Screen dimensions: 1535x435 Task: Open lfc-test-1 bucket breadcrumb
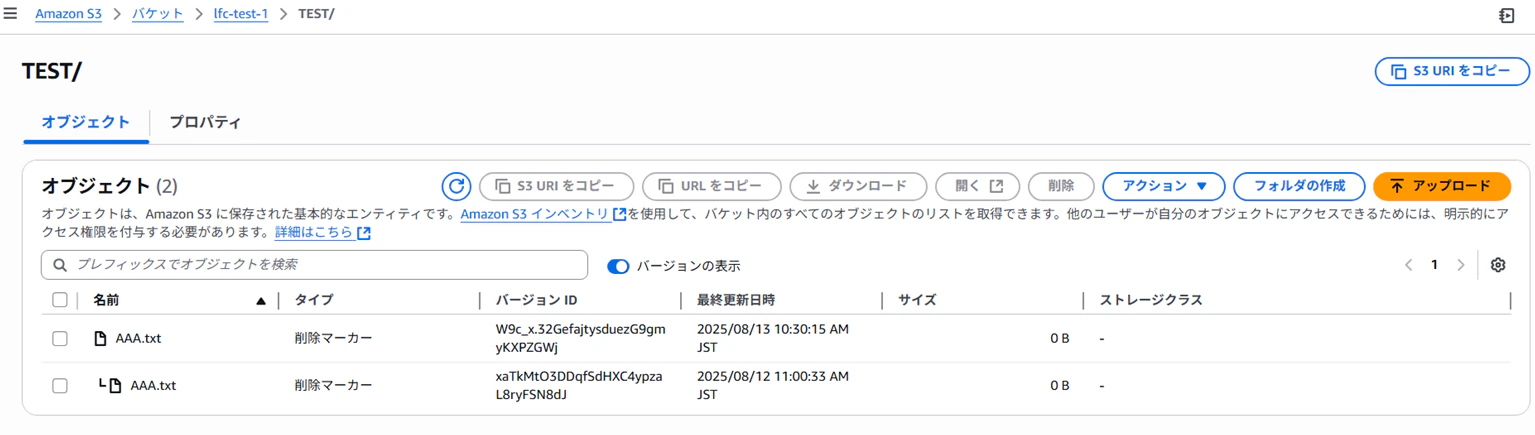(x=241, y=14)
